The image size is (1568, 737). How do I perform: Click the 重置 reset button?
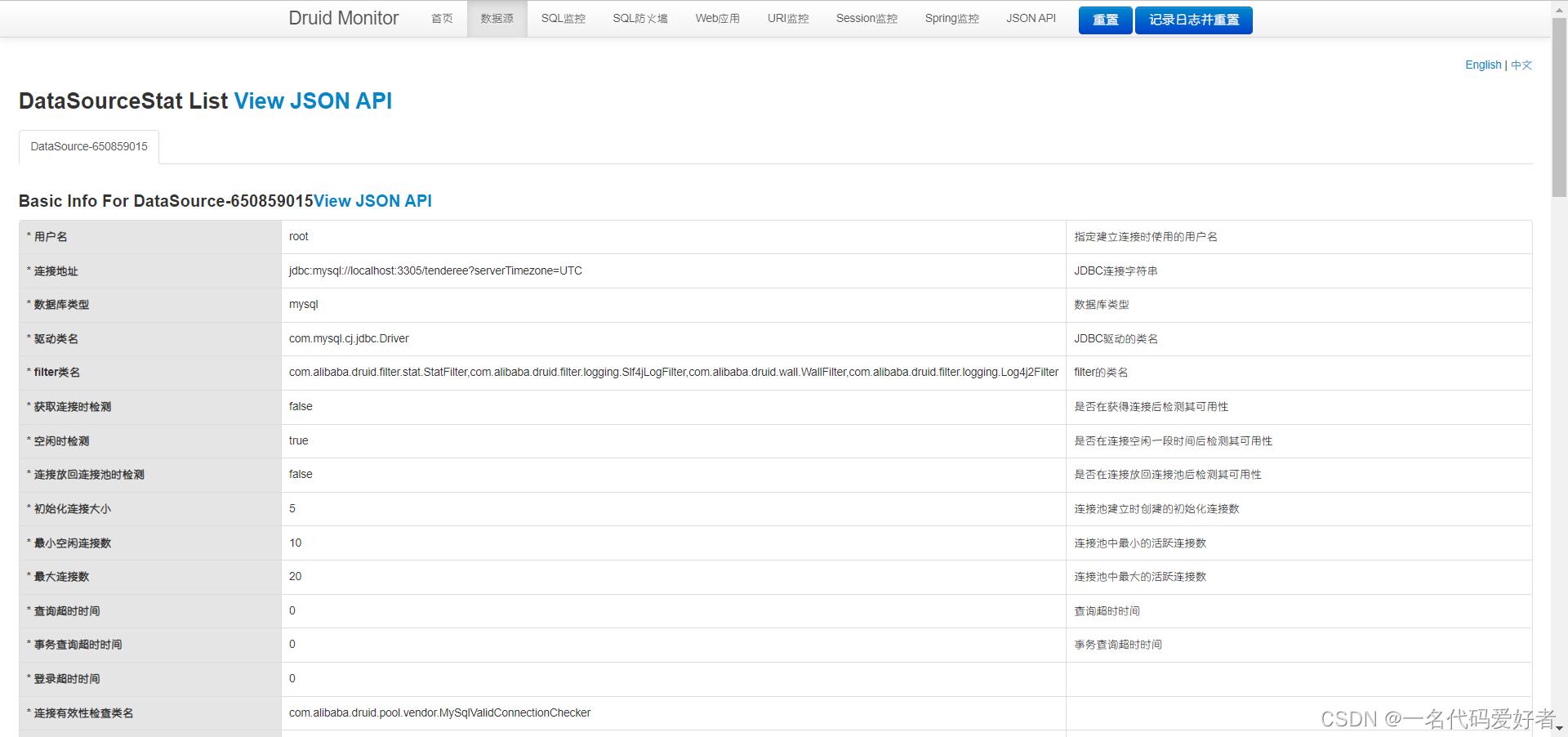coord(1105,20)
